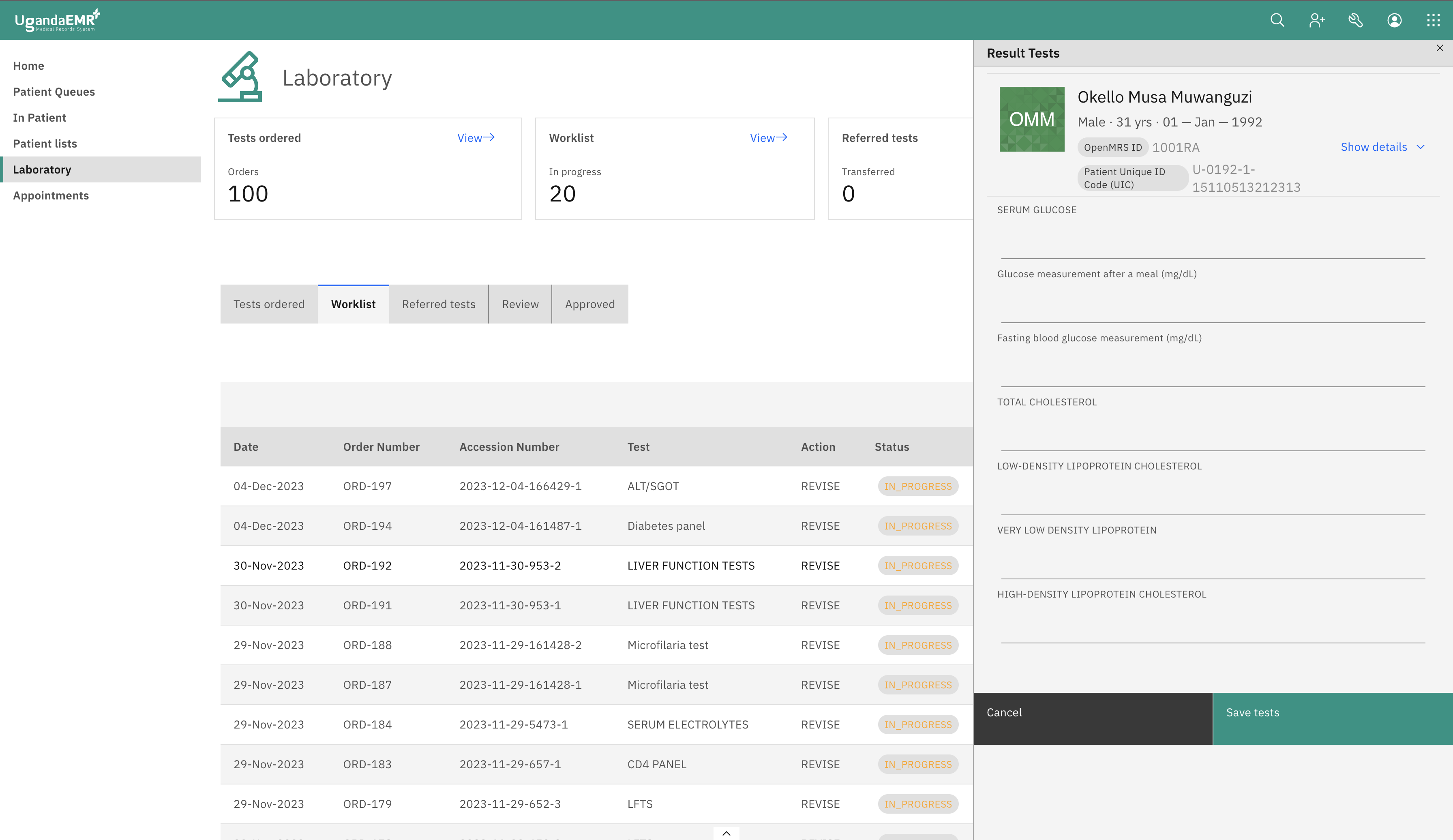
Task: Click View link in Tests ordered card
Action: pyautogui.click(x=476, y=138)
